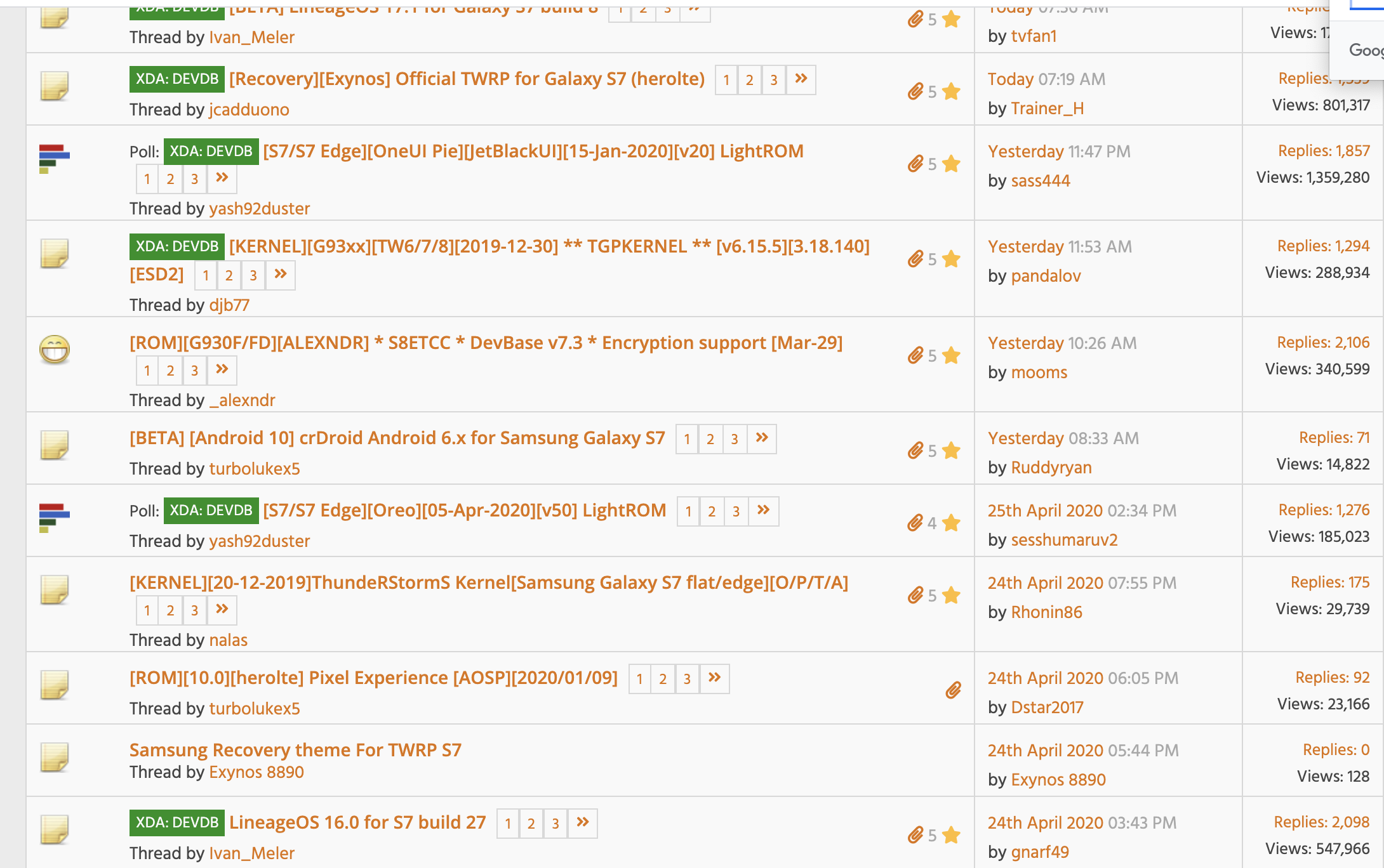1384x868 pixels.
Task: Open last page of the LineageOS 16.0 thread
Action: pyautogui.click(x=582, y=823)
